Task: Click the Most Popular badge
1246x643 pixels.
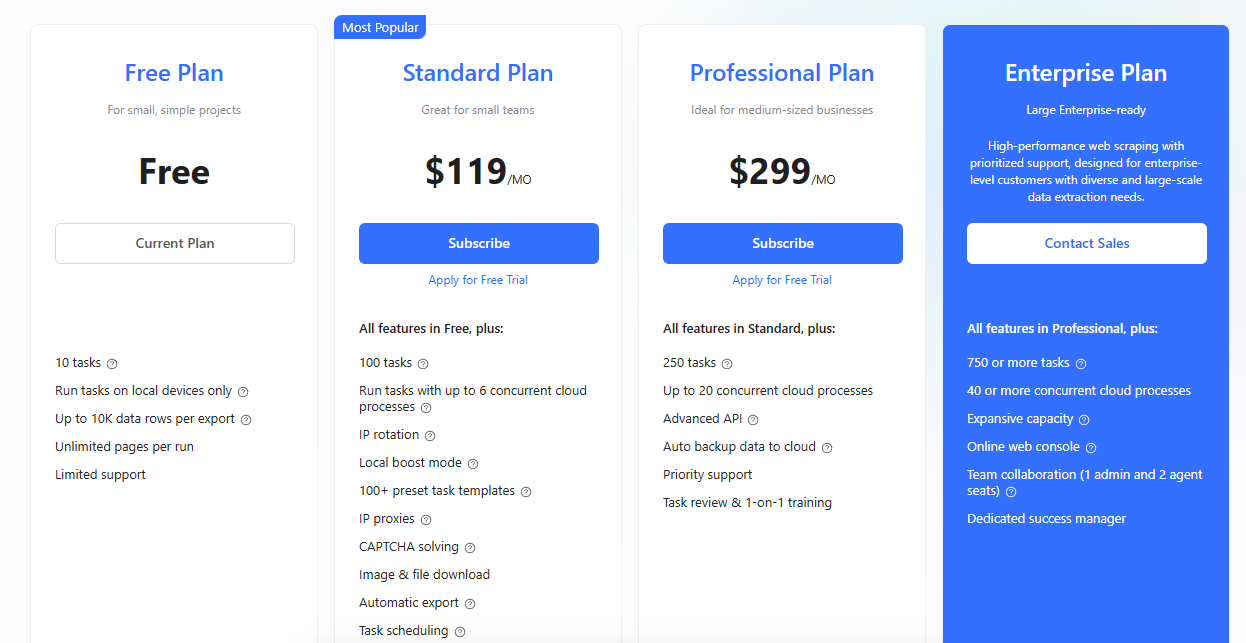Action: pos(380,27)
